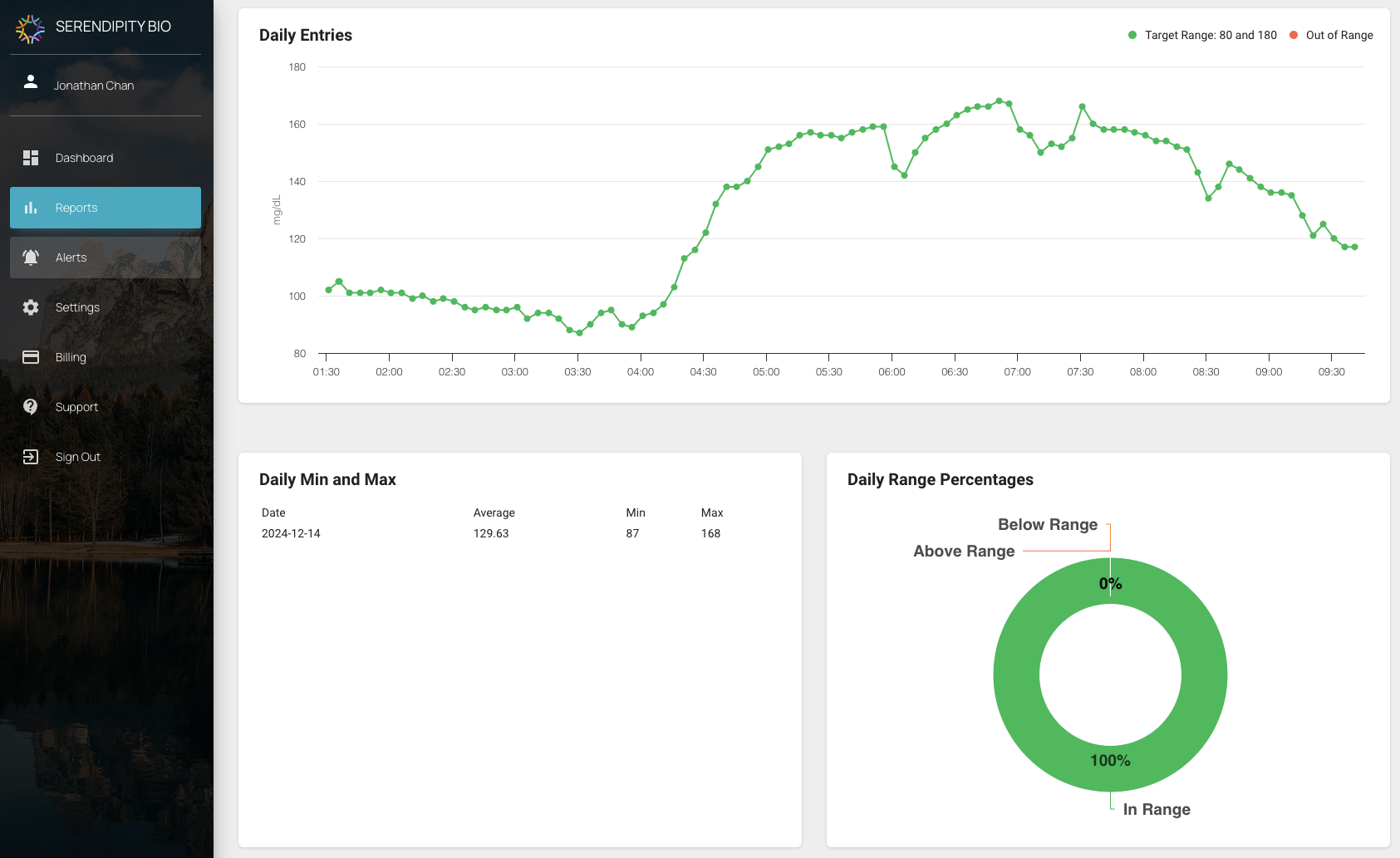
Task: Click the 2024-12-14 date row
Action: coord(291,533)
